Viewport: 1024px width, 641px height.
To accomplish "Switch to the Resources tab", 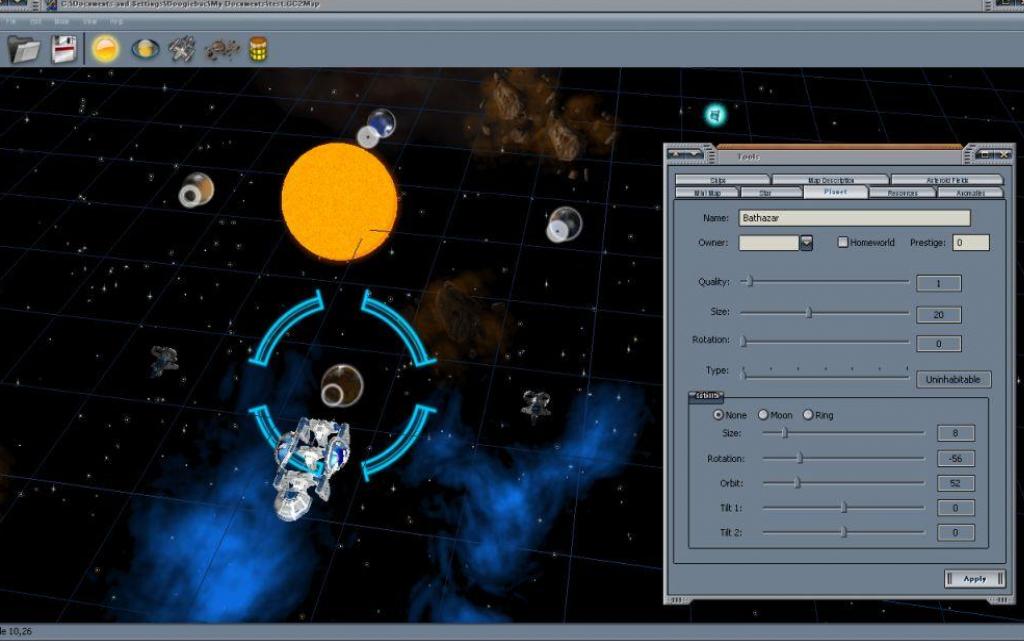I will pos(901,192).
